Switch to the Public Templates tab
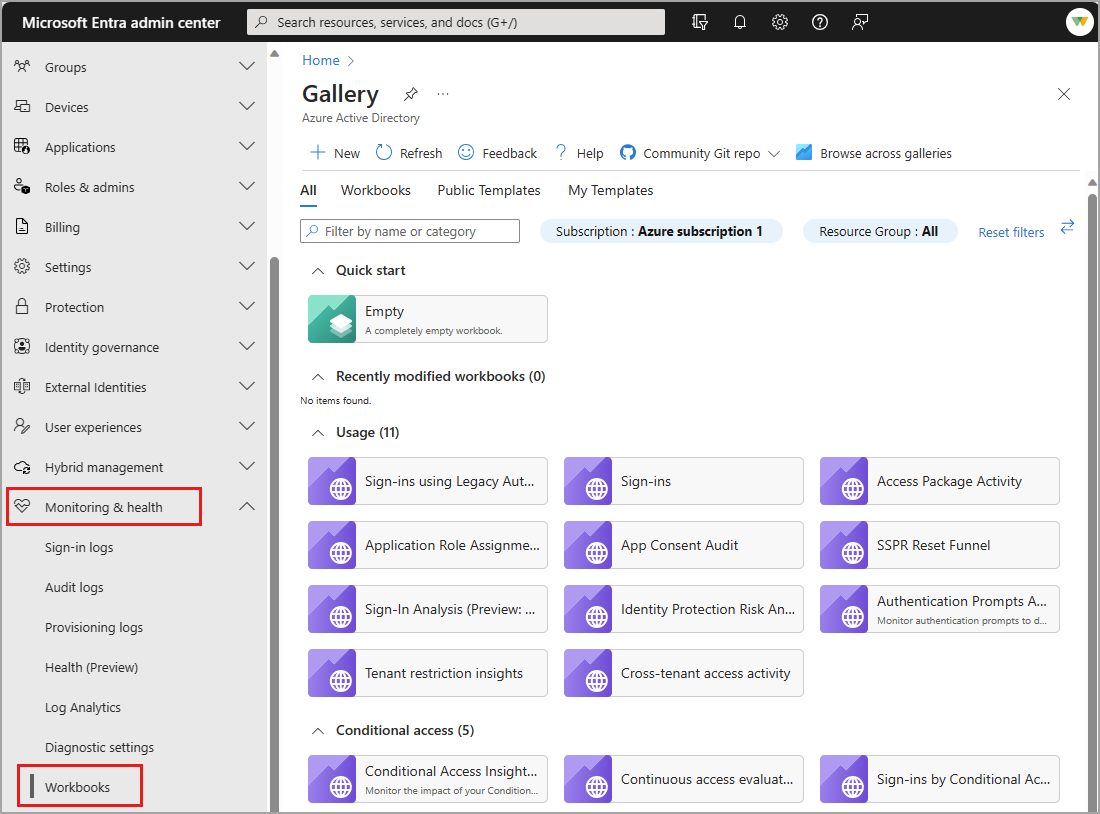Screen dimensions: 1100x814 tap(488, 190)
